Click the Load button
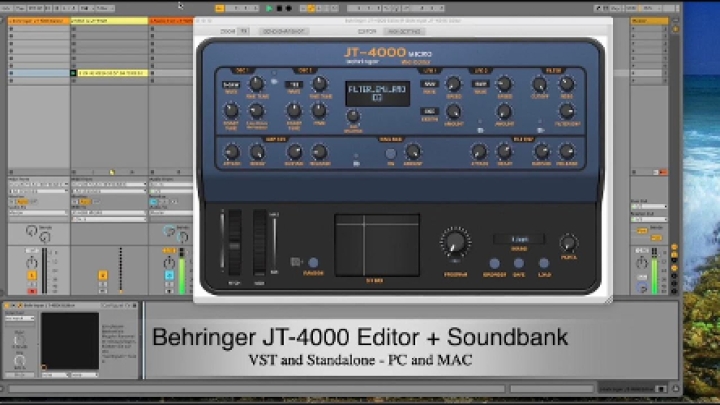 pyautogui.click(x=544, y=263)
